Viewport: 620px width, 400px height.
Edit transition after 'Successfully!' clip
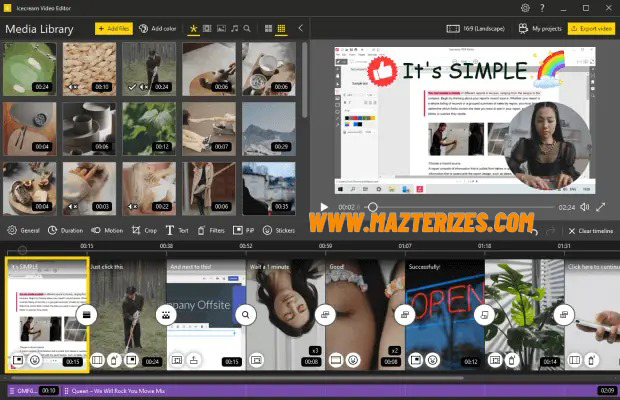coord(484,315)
